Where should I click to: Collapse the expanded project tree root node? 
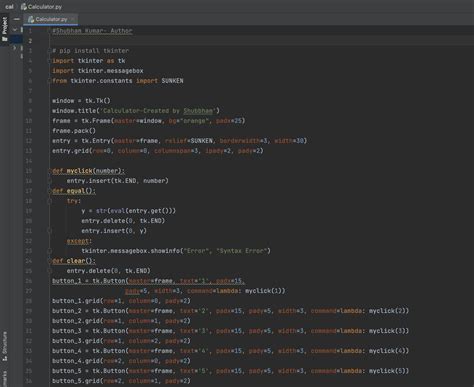point(15,30)
